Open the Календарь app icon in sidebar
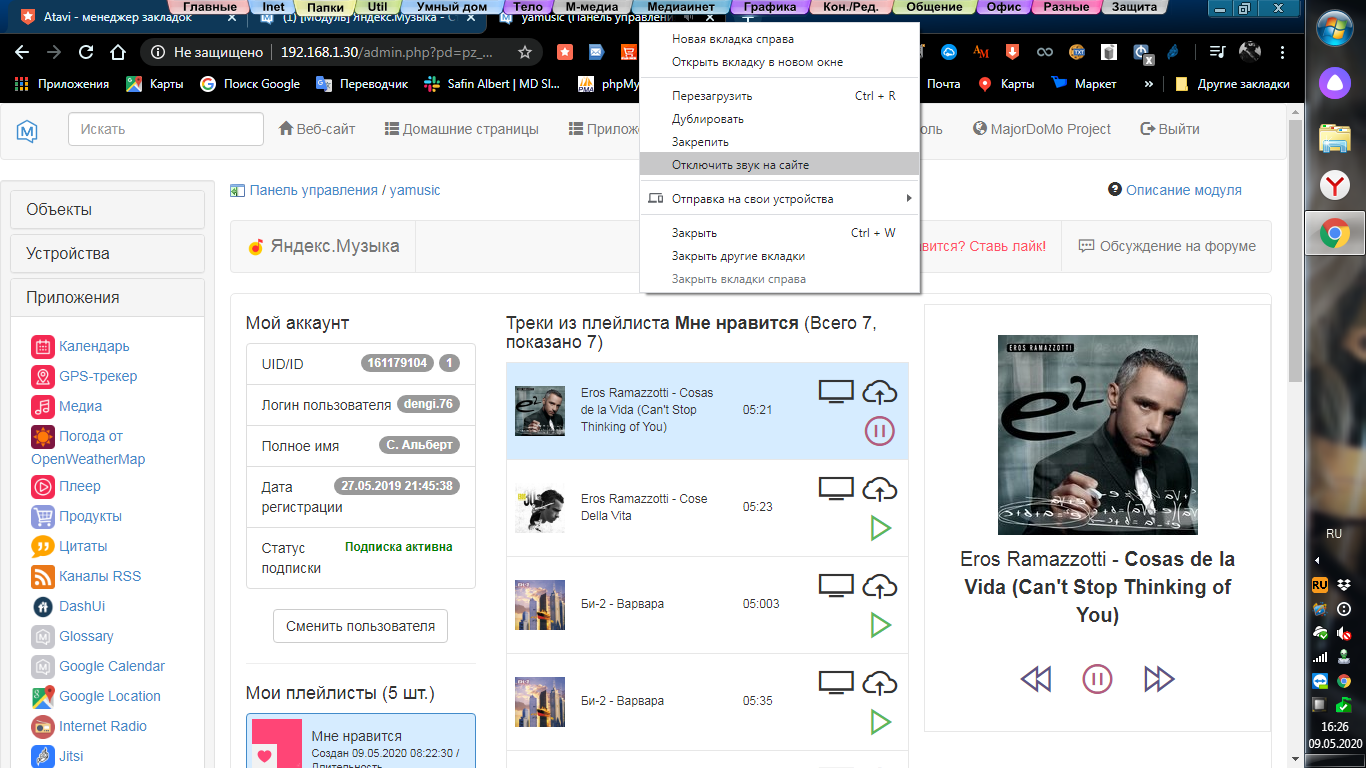Image resolution: width=1366 pixels, height=768 pixels. (42, 347)
